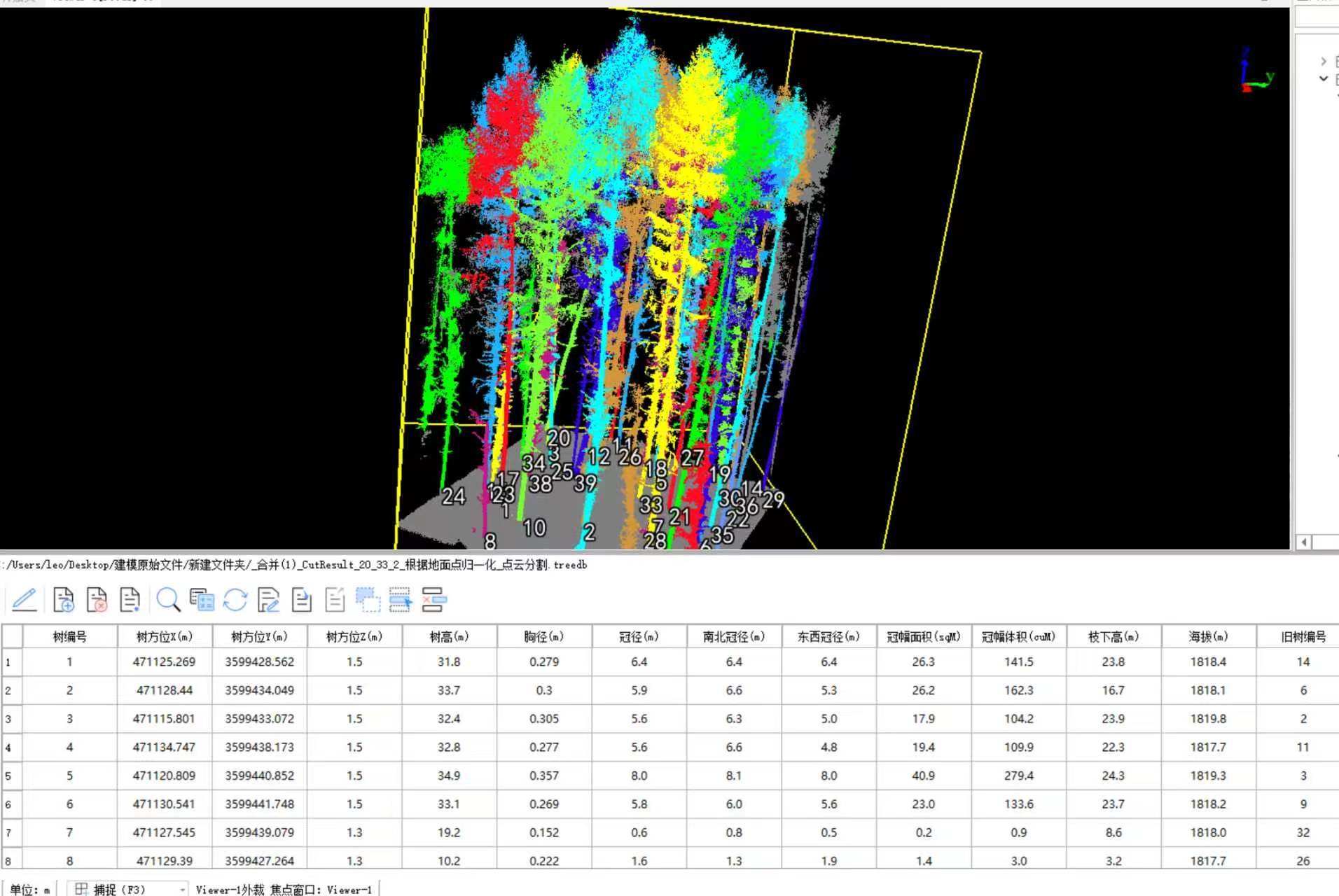Click the 单位: m status bar entry
The image size is (1339, 896).
pyautogui.click(x=29, y=890)
